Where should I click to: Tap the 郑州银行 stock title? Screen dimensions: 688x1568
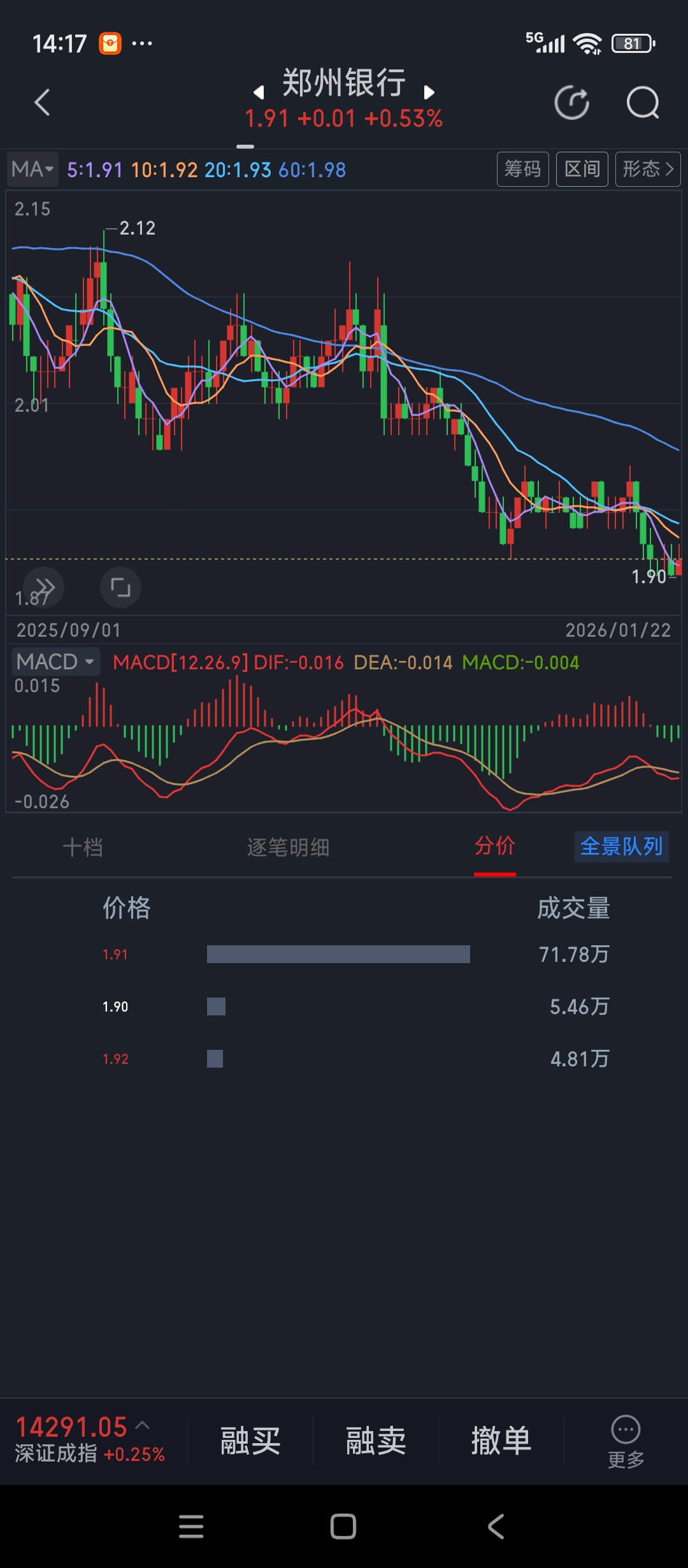pyautogui.click(x=344, y=83)
